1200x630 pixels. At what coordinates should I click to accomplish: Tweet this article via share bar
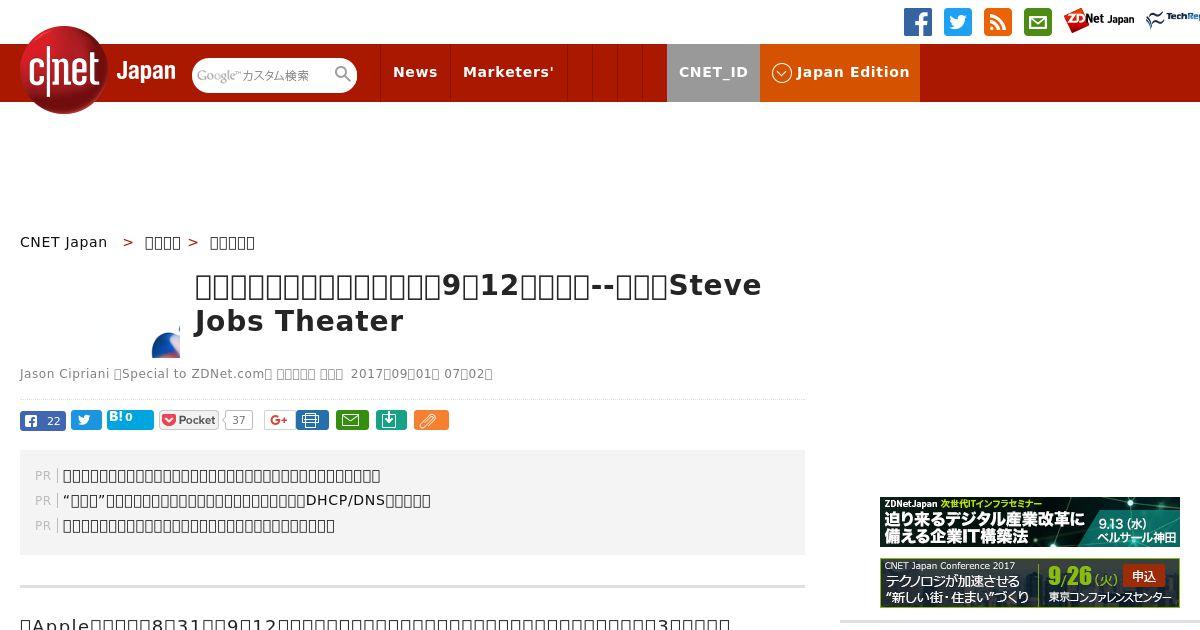tap(86, 420)
